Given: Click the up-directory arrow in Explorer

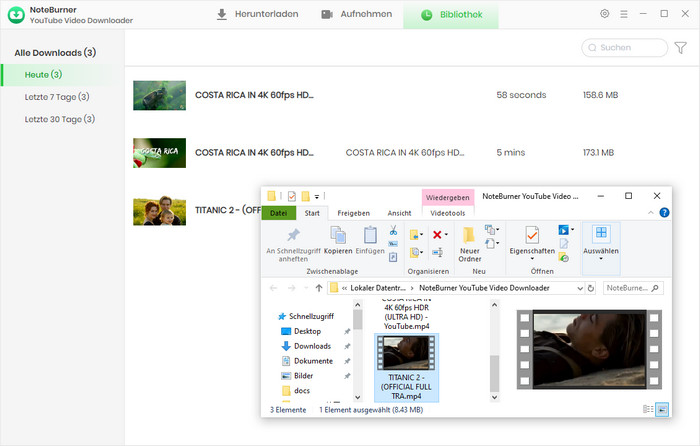Looking at the screenshot, I should 319,288.
